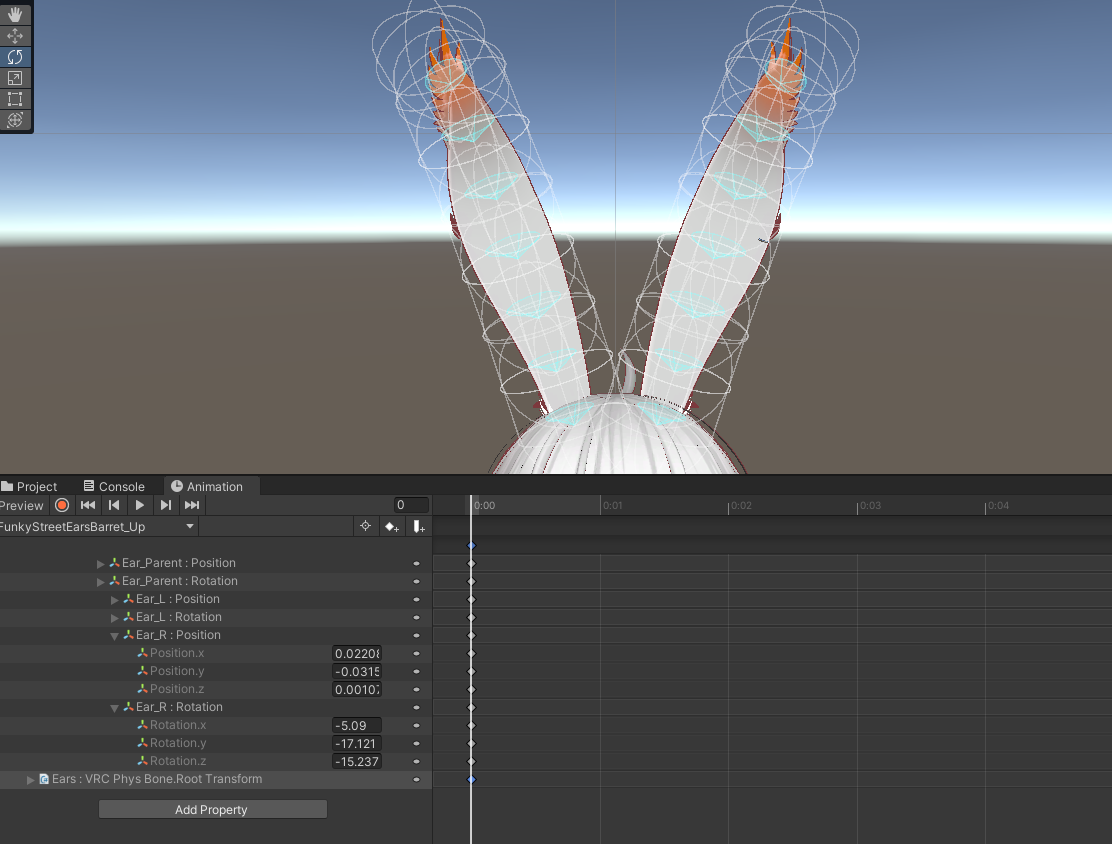1112x844 pixels.
Task: Collapse Ear_R : Position property
Action: [x=115, y=636]
